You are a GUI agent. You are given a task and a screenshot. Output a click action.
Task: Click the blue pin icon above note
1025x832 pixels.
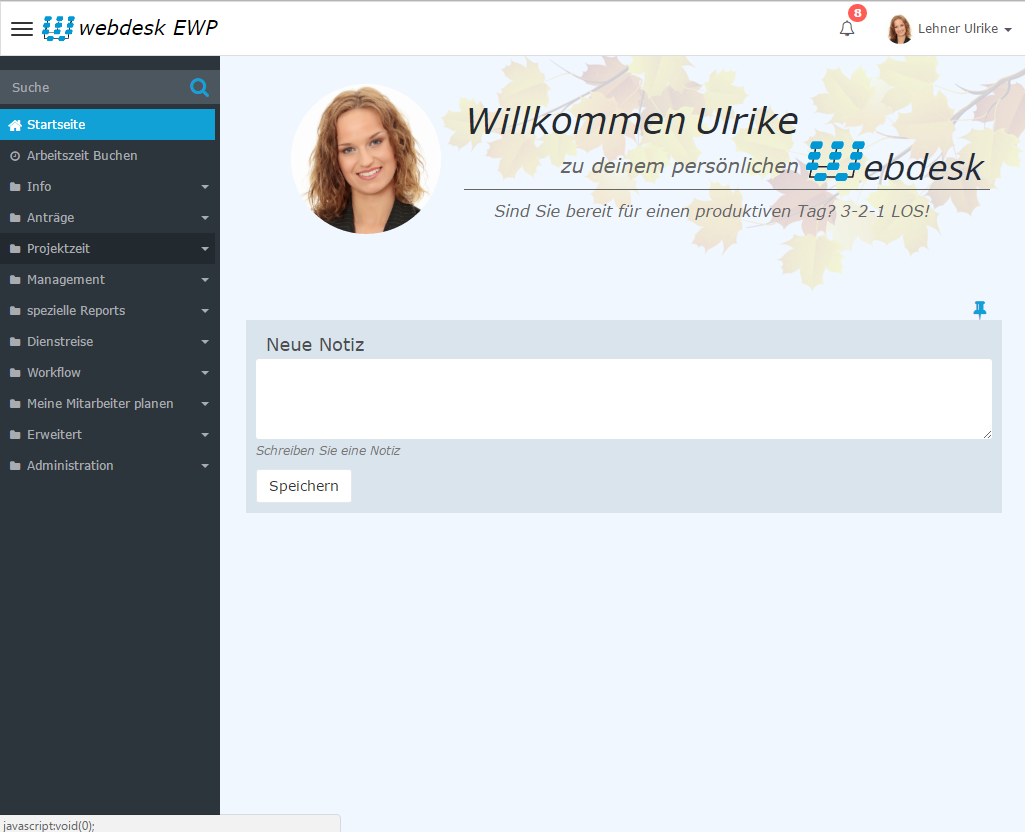(980, 310)
